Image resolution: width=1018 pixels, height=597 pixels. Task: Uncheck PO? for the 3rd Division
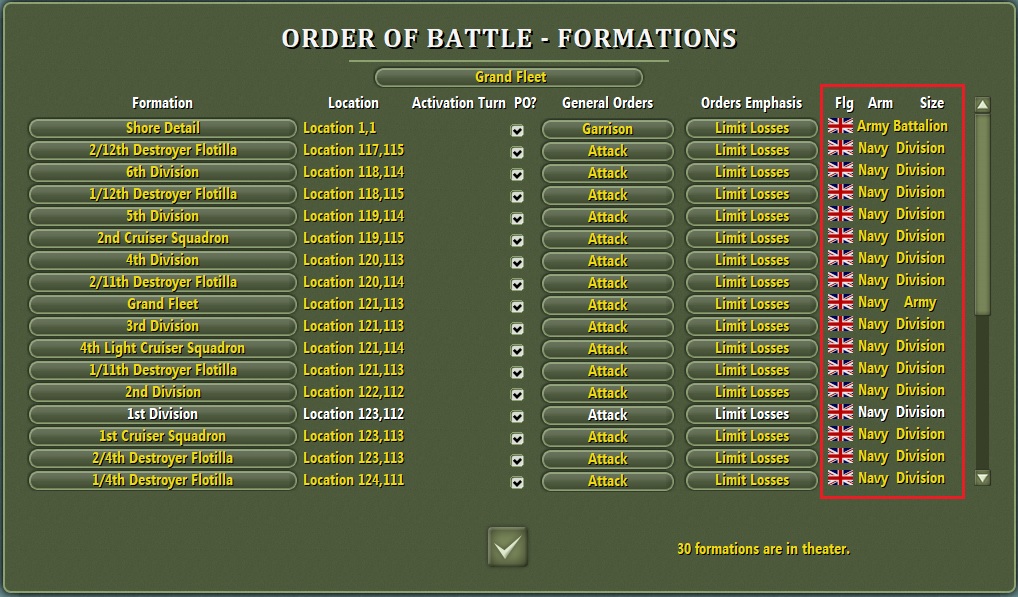[x=517, y=327]
